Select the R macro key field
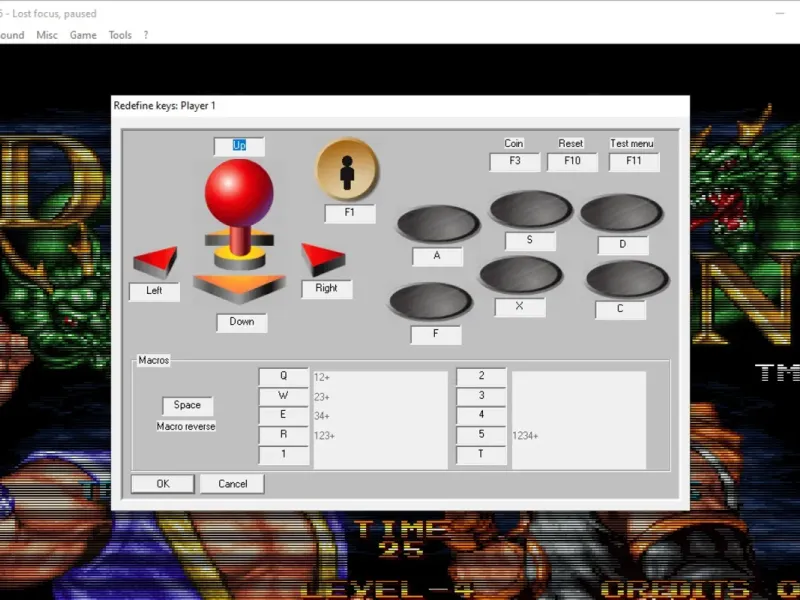Screen dimensions: 800x600 [x=284, y=435]
